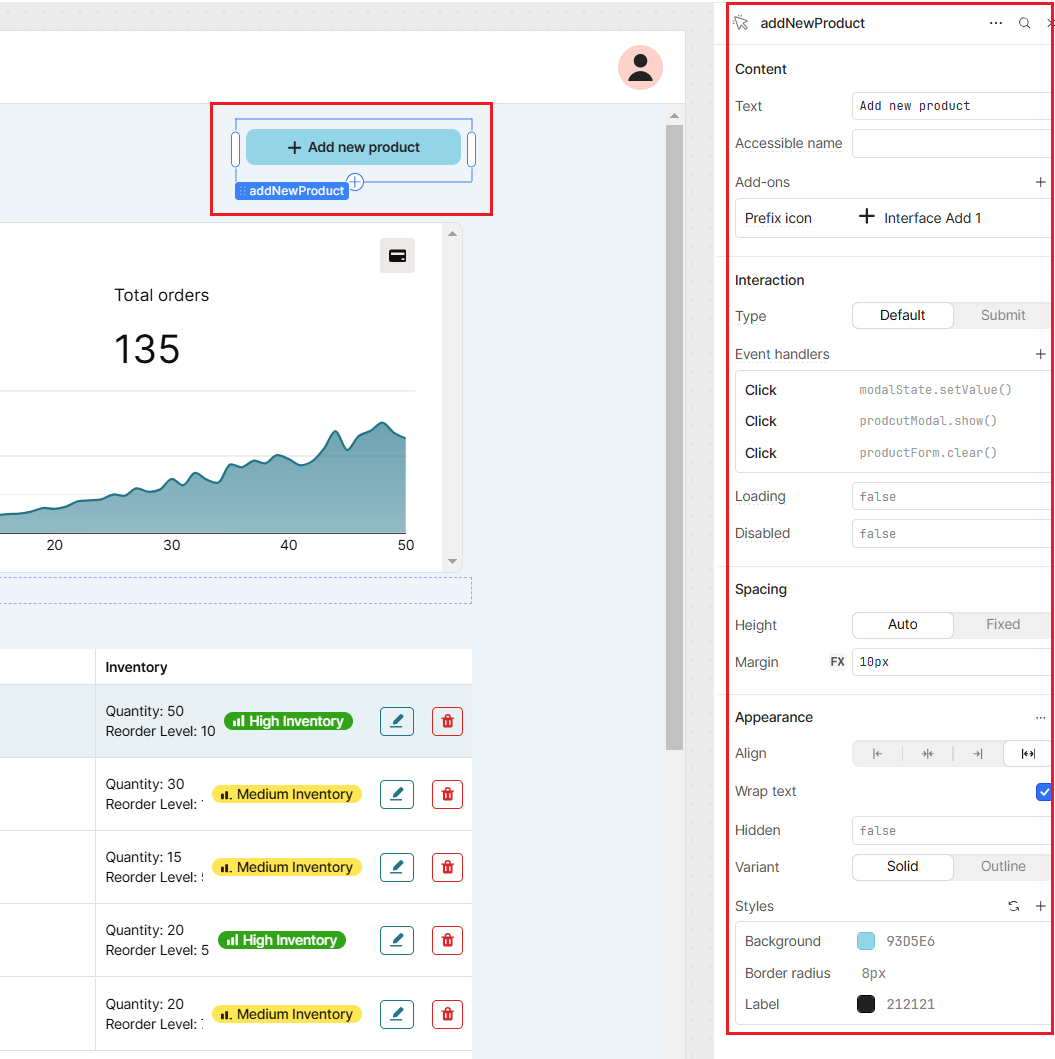The height and width of the screenshot is (1059, 1055).
Task: Open the modalState.setValue() click handler
Action: pyautogui.click(x=892, y=390)
